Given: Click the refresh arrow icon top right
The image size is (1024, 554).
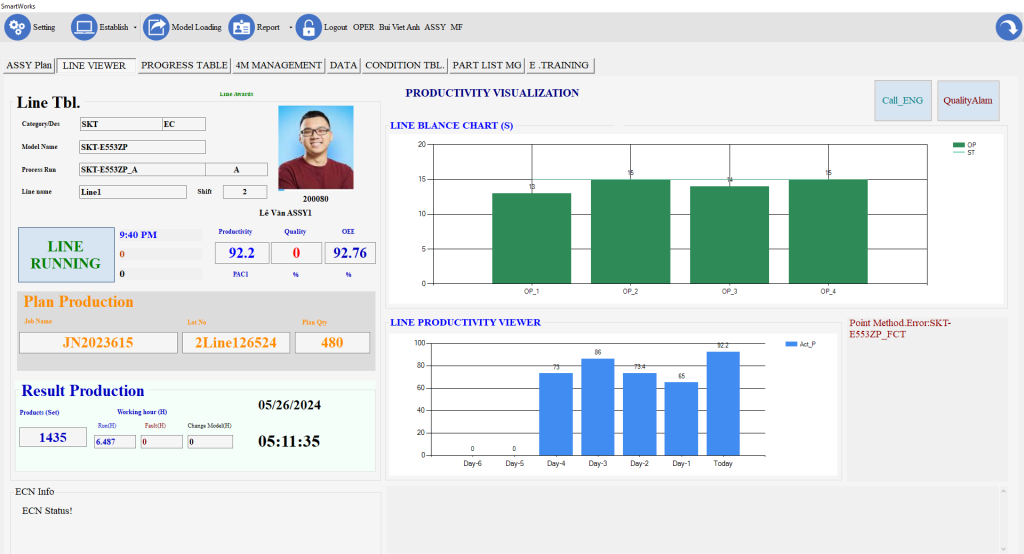Looking at the screenshot, I should 1009,27.
